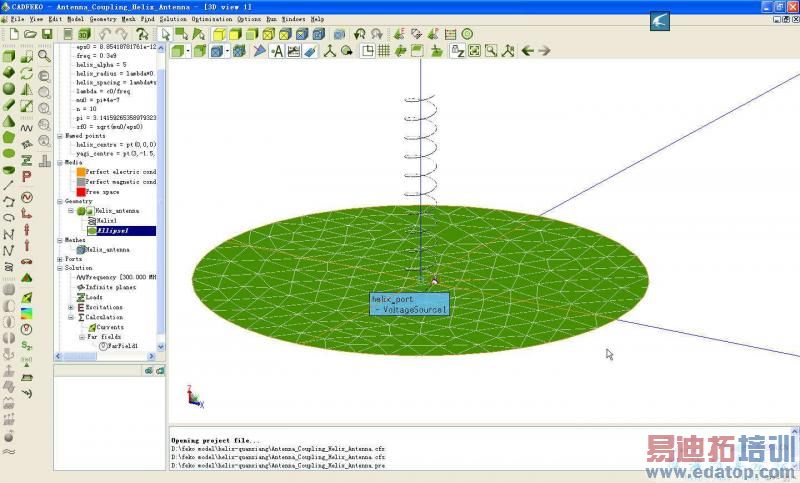Click the helix_port VoltageSource1 label in 3D view
Screen dimensions: 800x483
click(409, 304)
